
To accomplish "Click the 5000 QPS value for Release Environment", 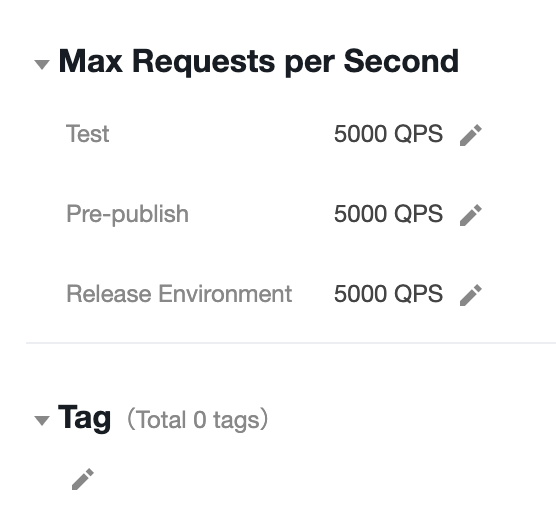I will point(388,294).
